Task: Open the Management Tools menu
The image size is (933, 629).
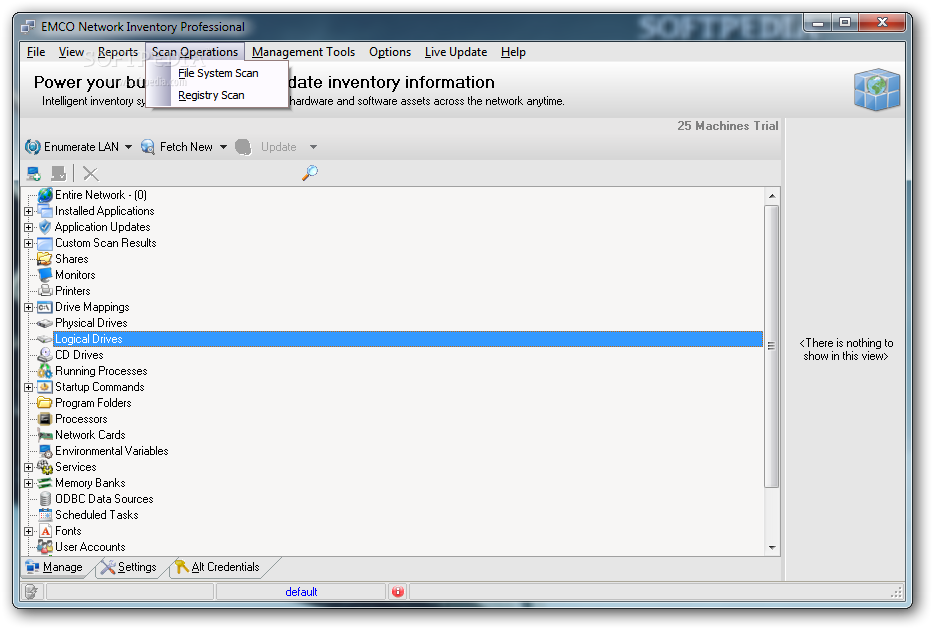Action: [303, 52]
